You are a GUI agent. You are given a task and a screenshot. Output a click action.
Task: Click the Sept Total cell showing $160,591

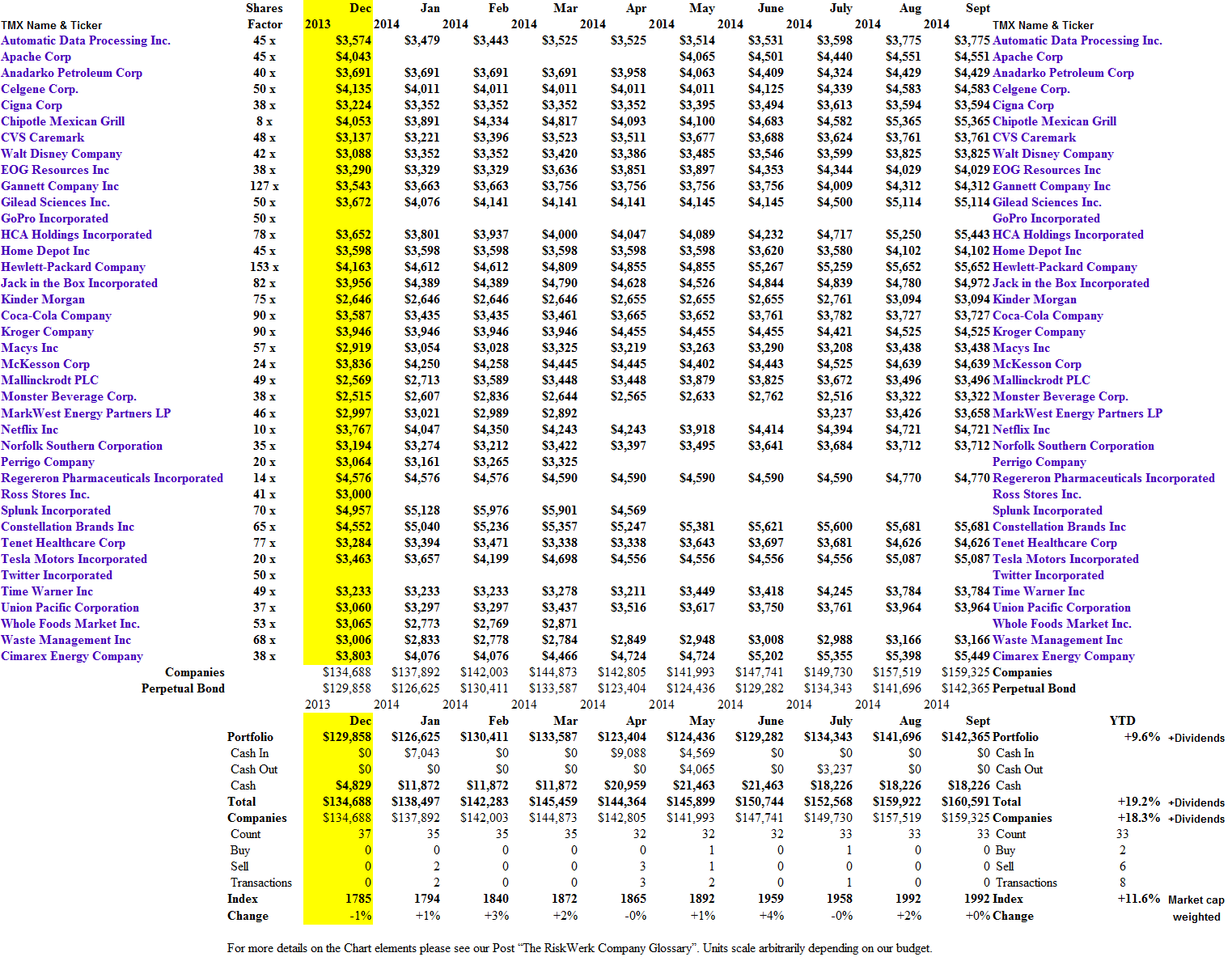[966, 802]
